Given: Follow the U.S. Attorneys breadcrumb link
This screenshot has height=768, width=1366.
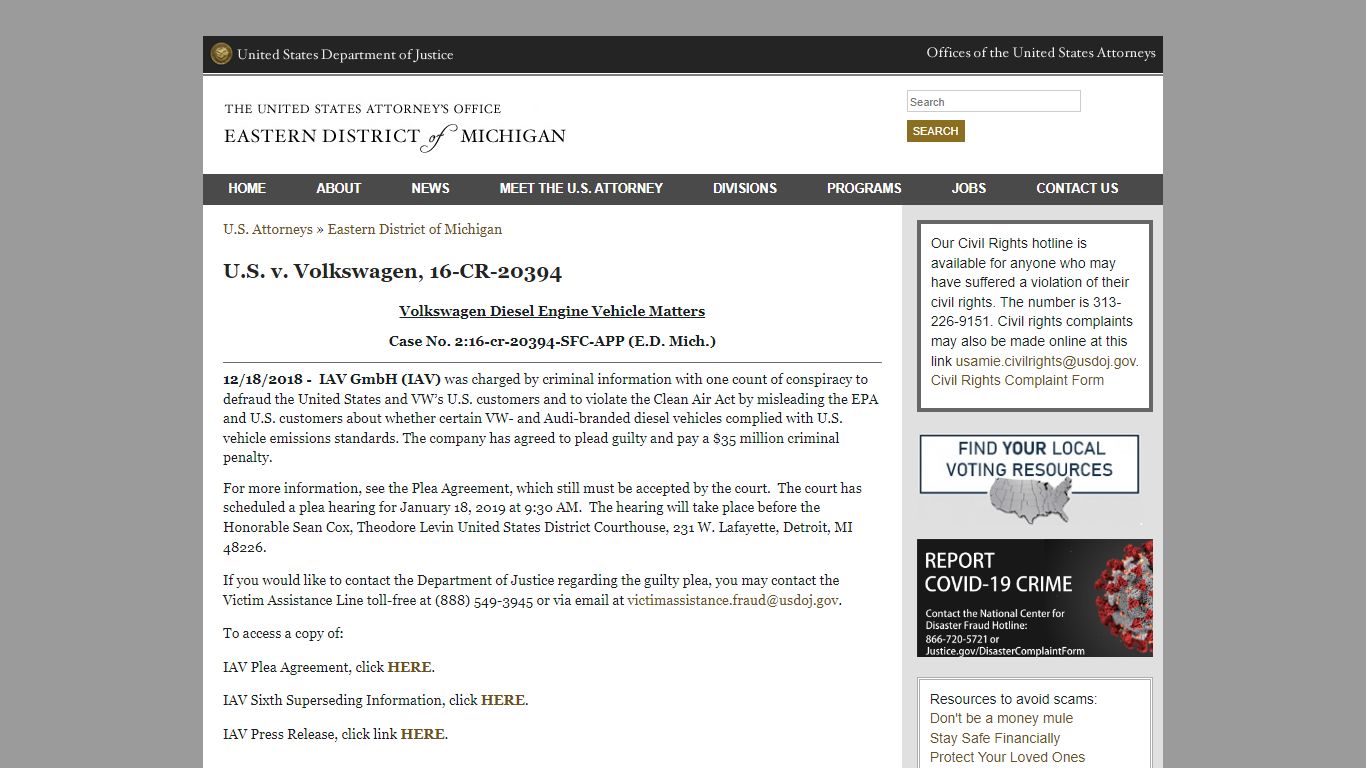Looking at the screenshot, I should point(268,229).
